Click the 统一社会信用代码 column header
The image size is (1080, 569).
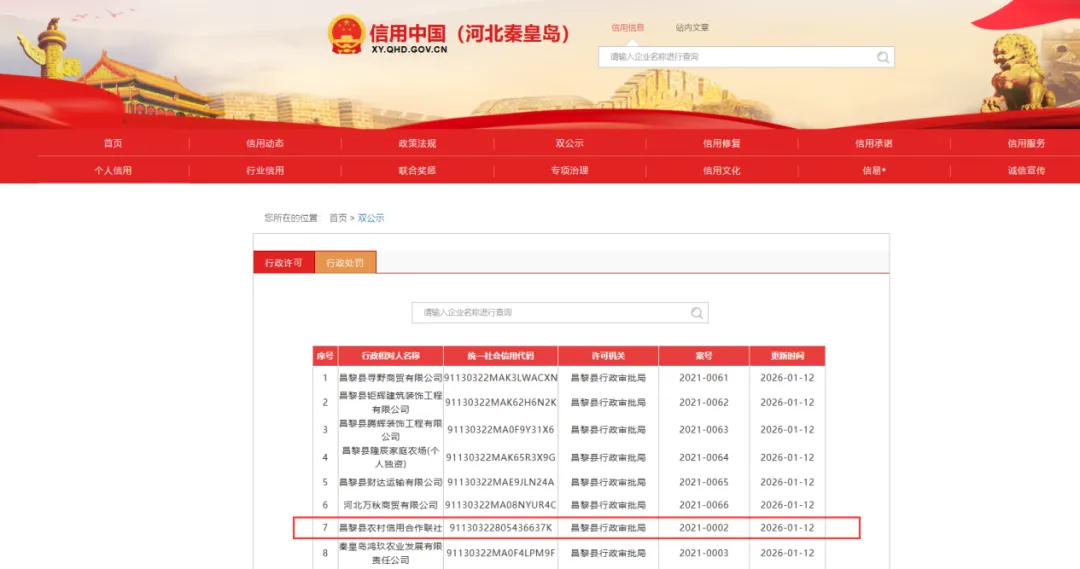pos(501,356)
